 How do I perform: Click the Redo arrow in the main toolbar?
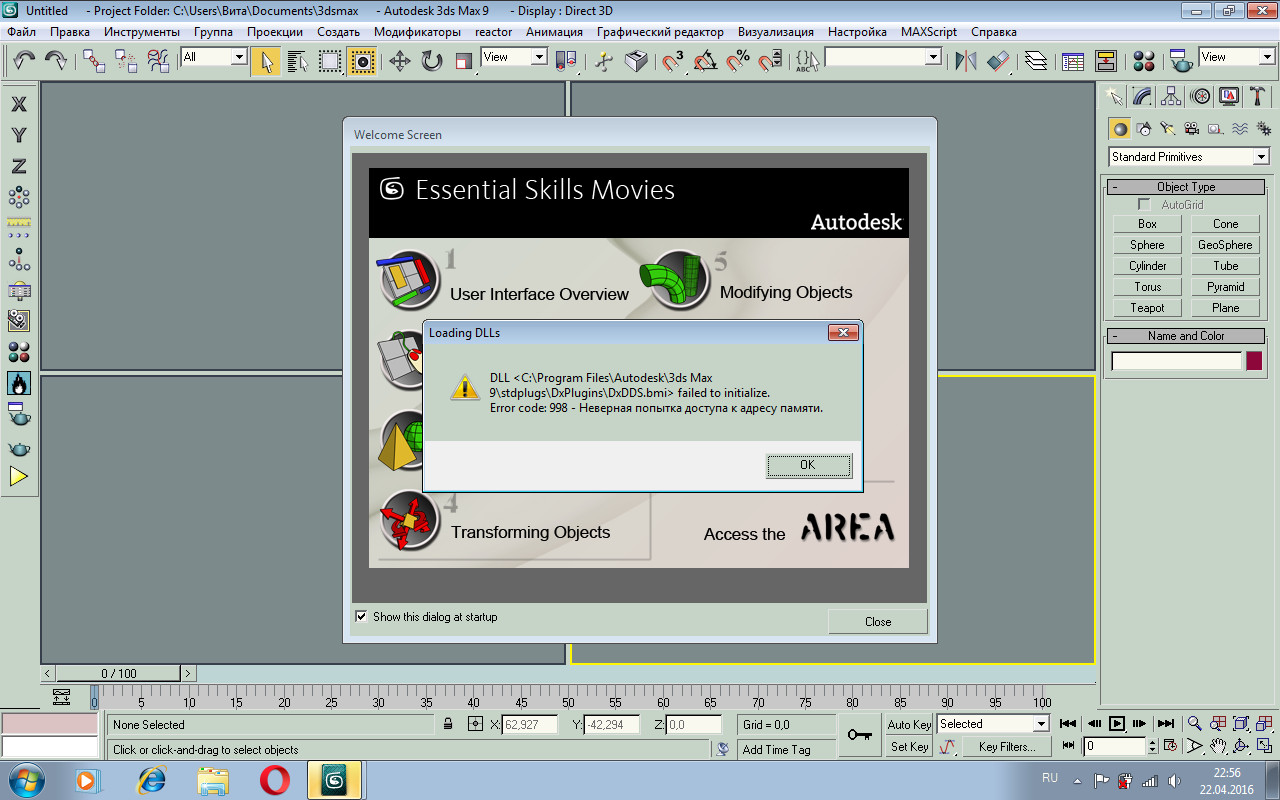point(56,61)
